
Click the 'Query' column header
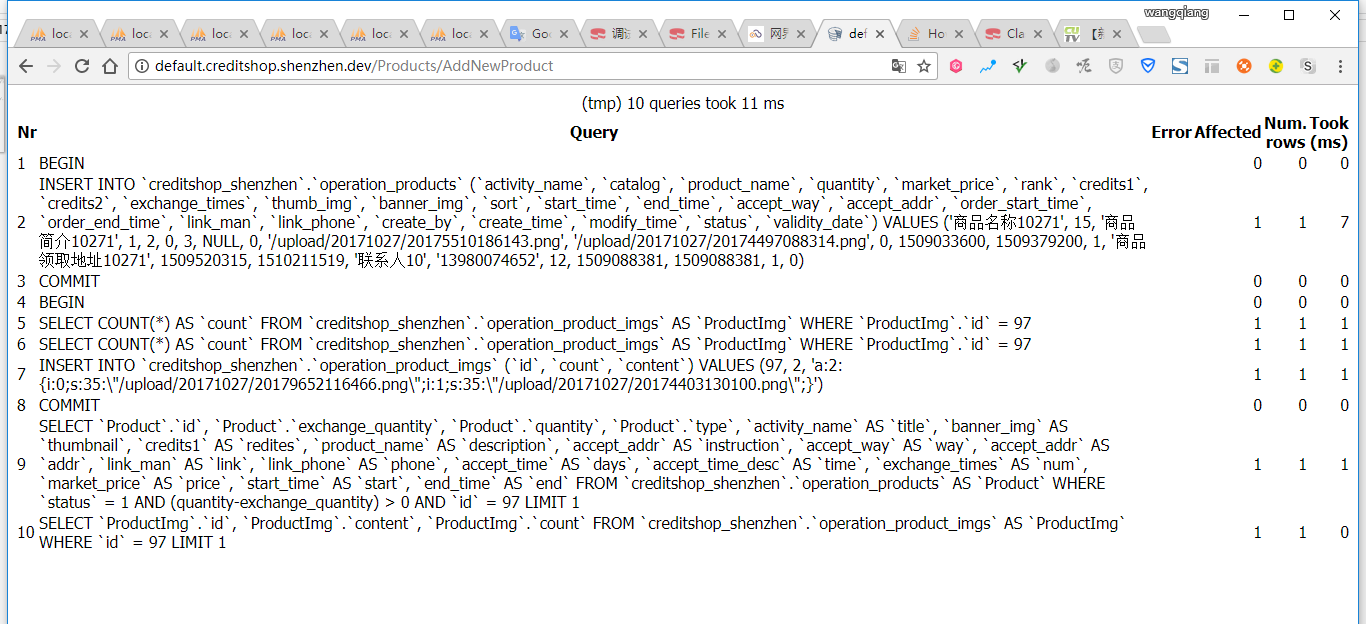594,132
